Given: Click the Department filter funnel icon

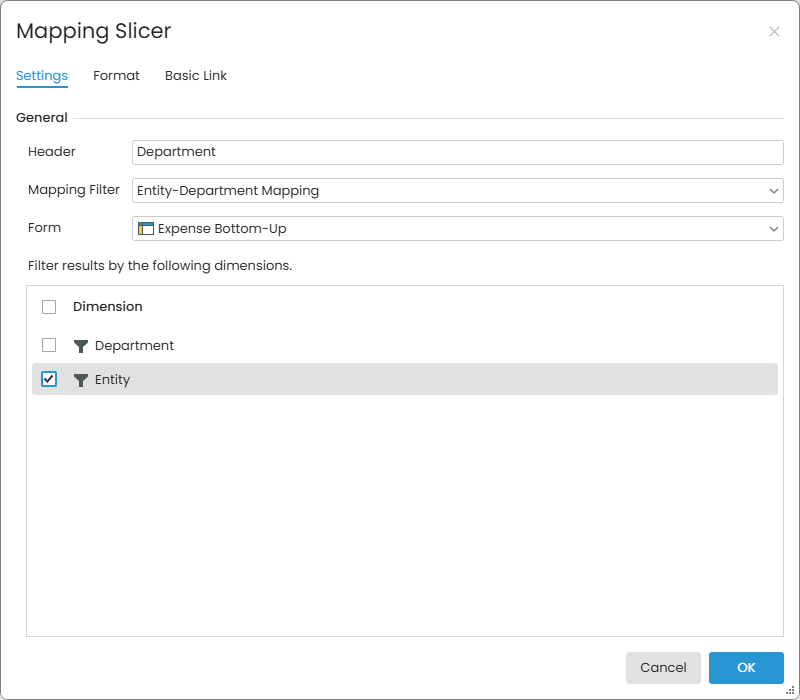Looking at the screenshot, I should click(x=81, y=346).
